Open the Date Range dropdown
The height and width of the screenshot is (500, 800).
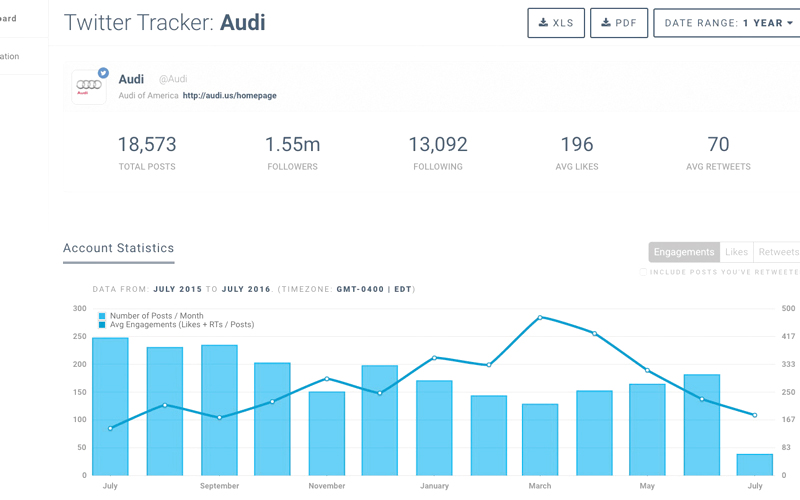727,23
